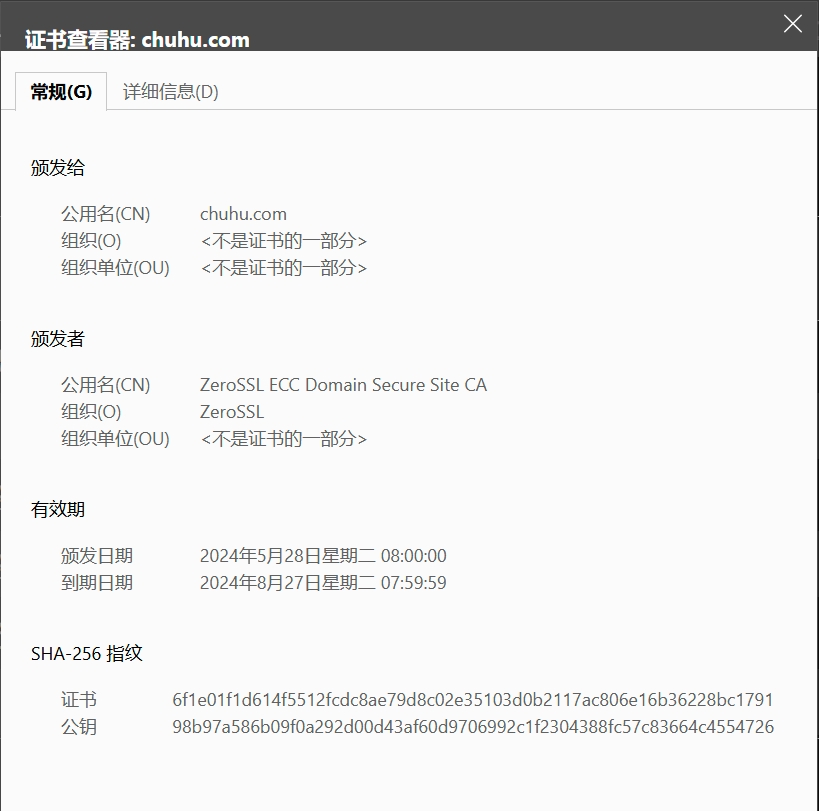This screenshot has width=819, height=811.
Task: Click the 证书 fingerprint label
Action: pos(79,700)
